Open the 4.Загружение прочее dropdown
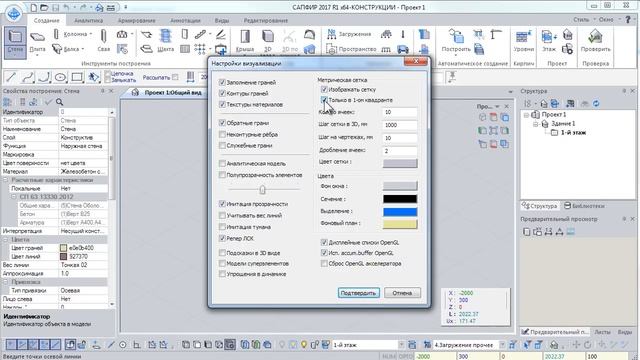Image resolution: width=640 pixels, height=360 pixels. (502, 345)
